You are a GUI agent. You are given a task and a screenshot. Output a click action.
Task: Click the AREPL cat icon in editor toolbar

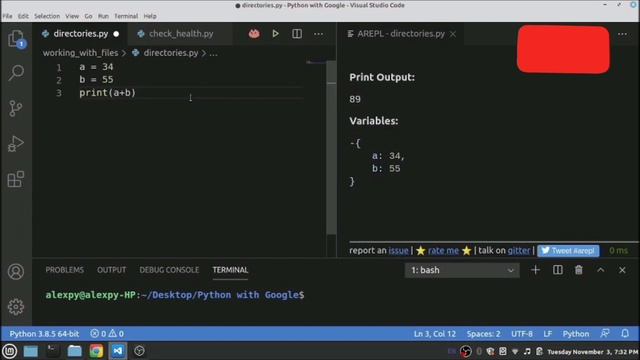pyautogui.click(x=254, y=33)
